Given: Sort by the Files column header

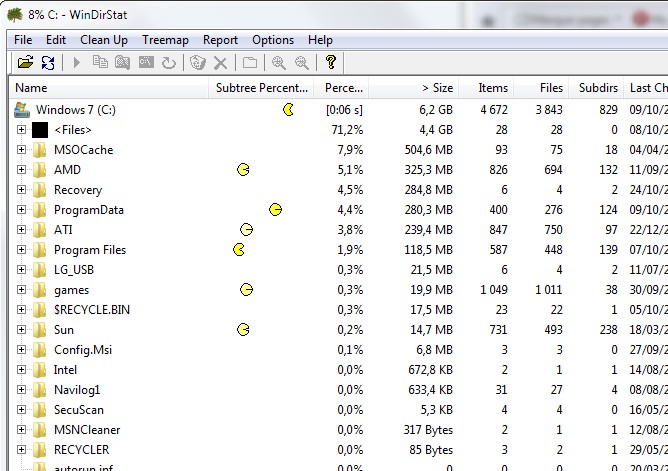Looking at the screenshot, I should click(541, 88).
